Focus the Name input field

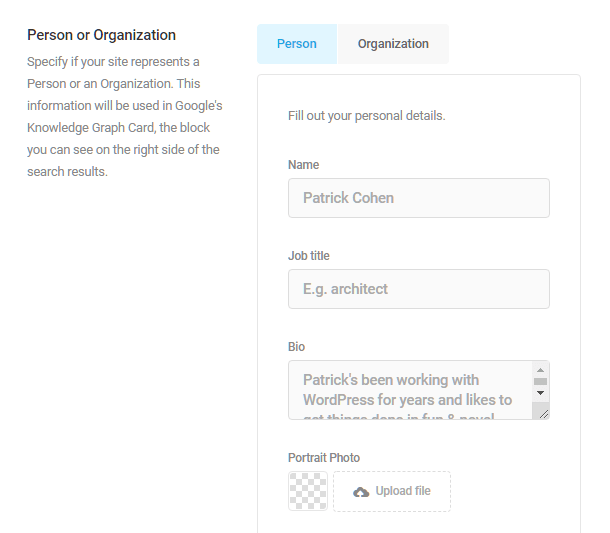419,198
